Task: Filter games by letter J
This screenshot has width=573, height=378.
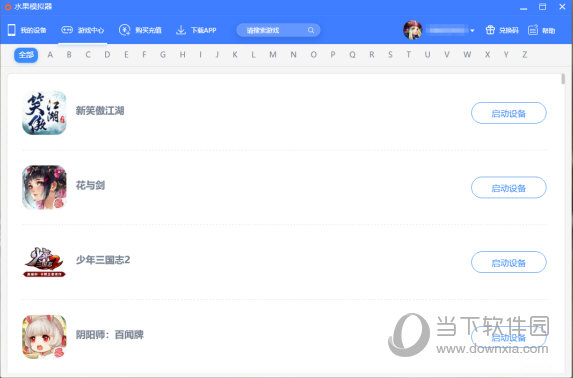Action: 217,55
